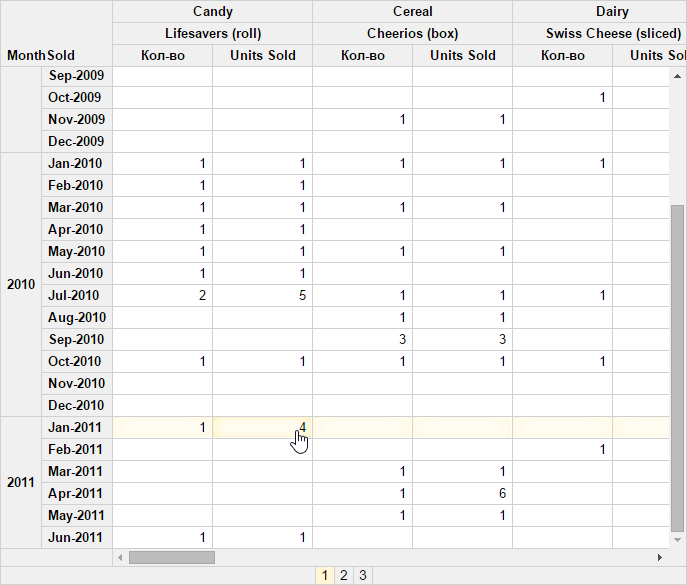The height and width of the screenshot is (585, 687).
Task: Select the Candy column header
Action: point(212,11)
